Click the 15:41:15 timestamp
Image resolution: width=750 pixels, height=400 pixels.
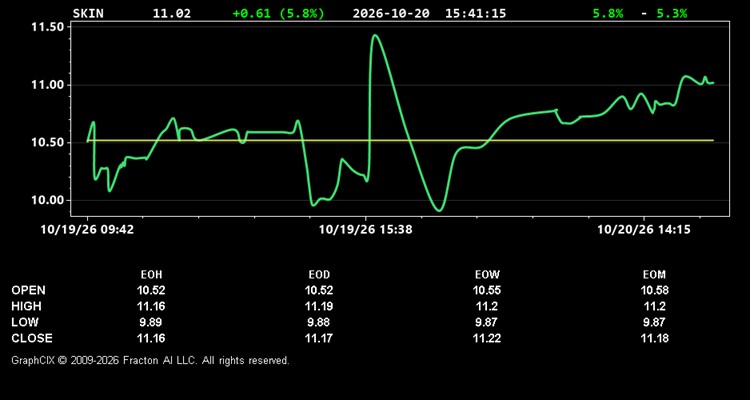tap(475, 13)
